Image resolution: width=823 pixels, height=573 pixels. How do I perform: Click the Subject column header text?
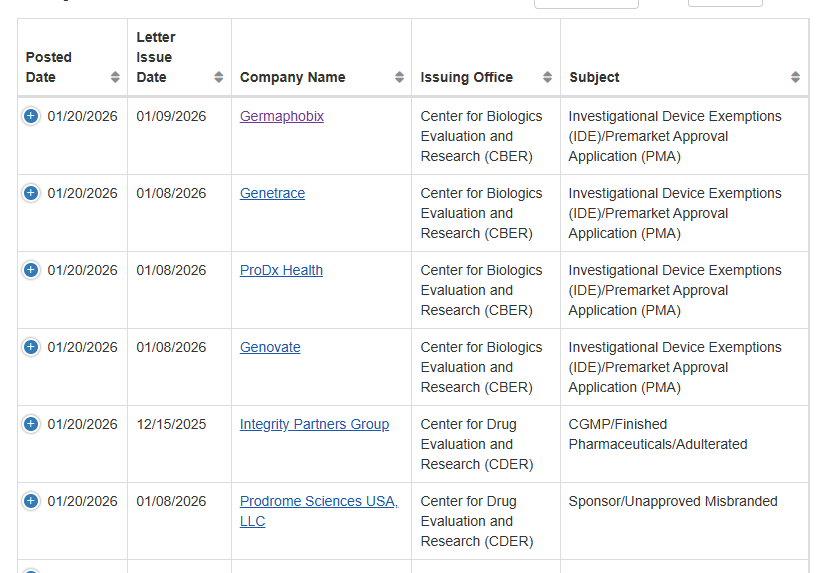[x=594, y=77]
